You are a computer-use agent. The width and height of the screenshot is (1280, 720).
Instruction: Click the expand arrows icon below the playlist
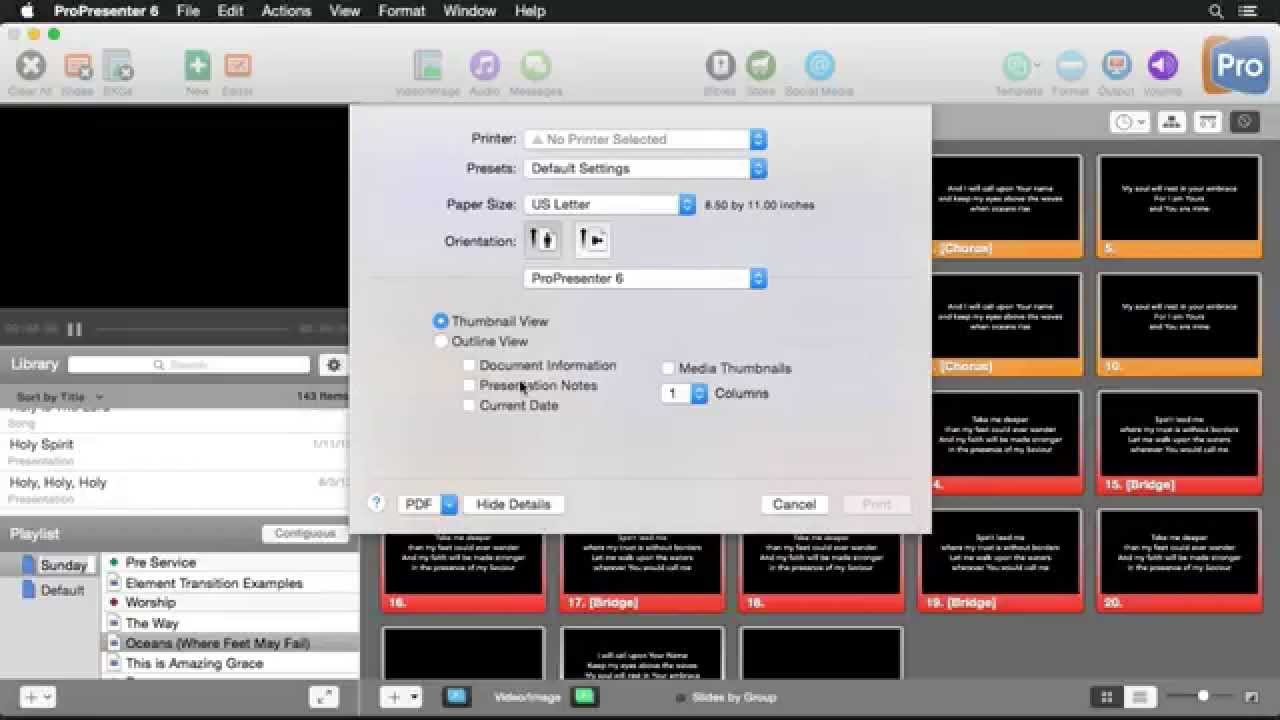[x=323, y=697]
